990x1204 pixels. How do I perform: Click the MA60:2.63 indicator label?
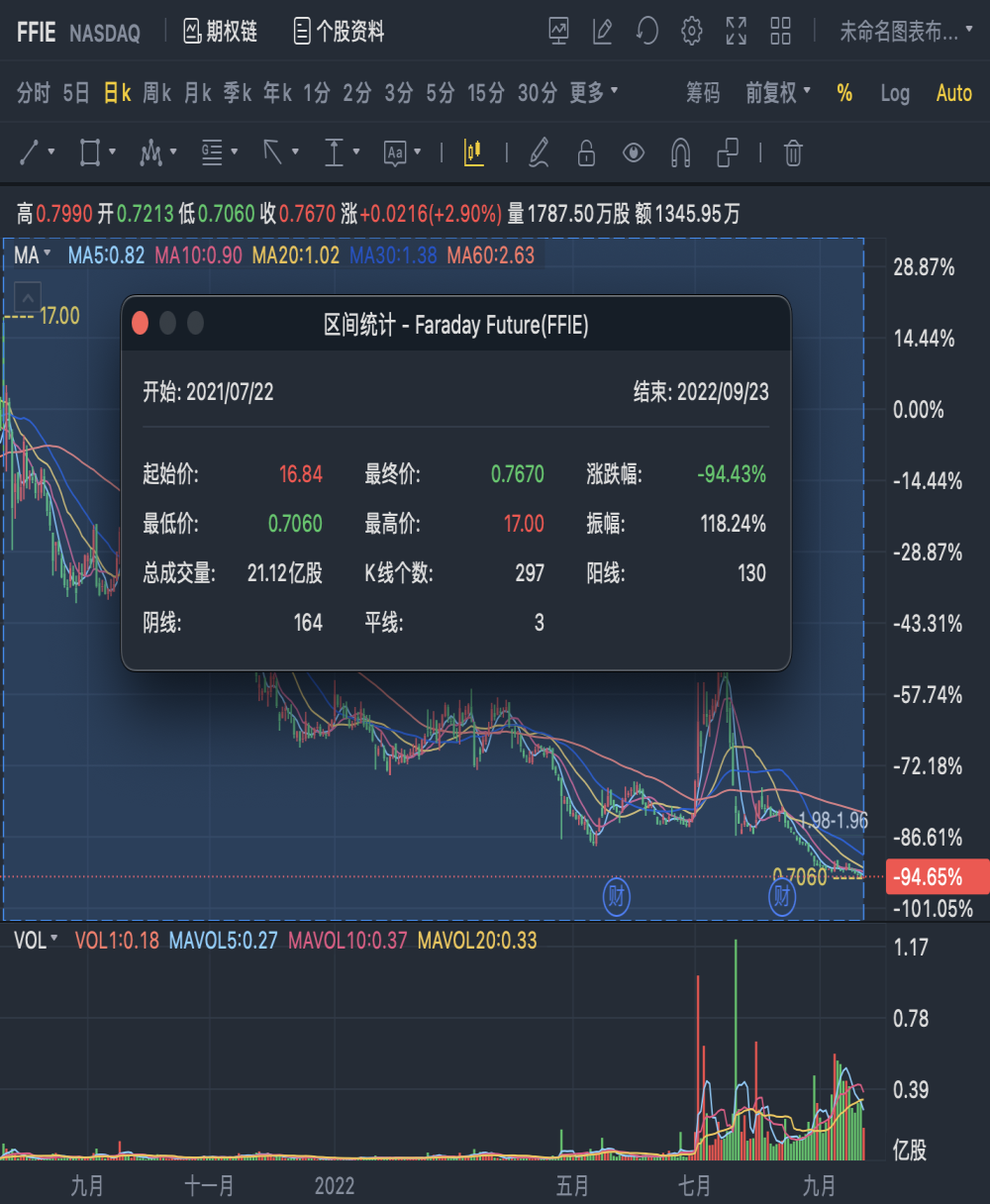pyautogui.click(x=491, y=255)
